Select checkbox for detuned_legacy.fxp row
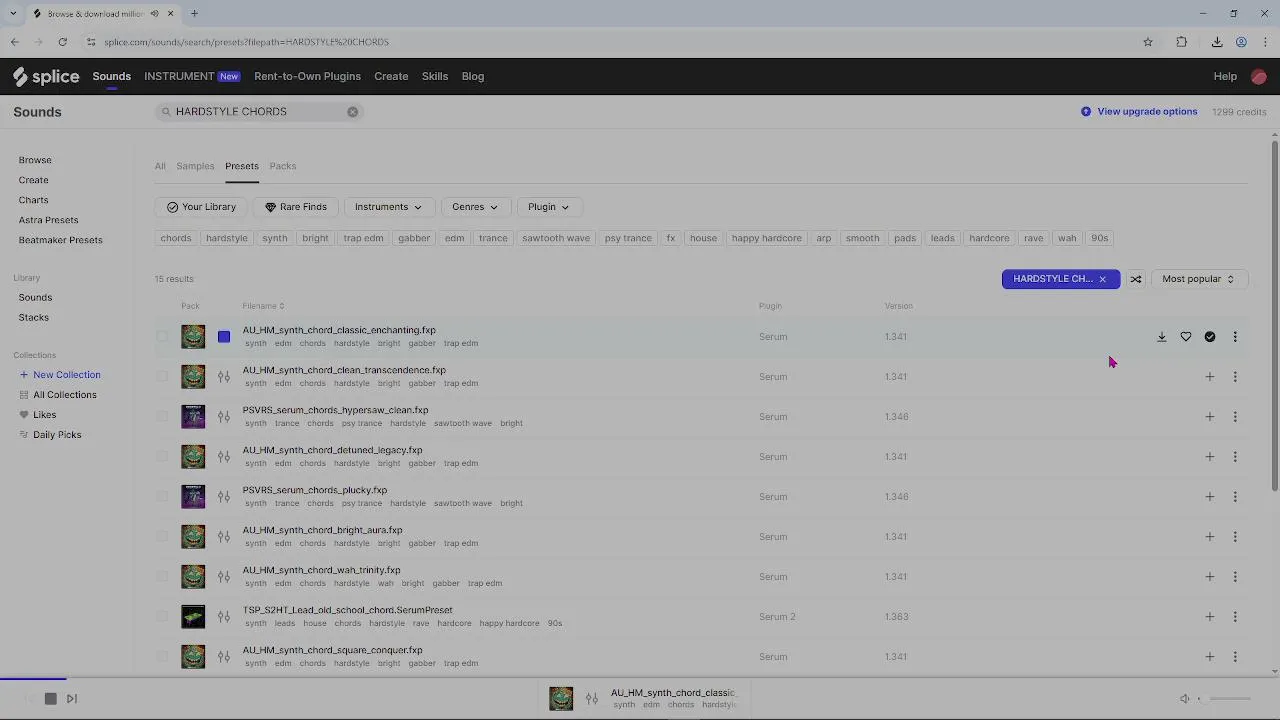Viewport: 1280px width, 720px height. pos(162,457)
